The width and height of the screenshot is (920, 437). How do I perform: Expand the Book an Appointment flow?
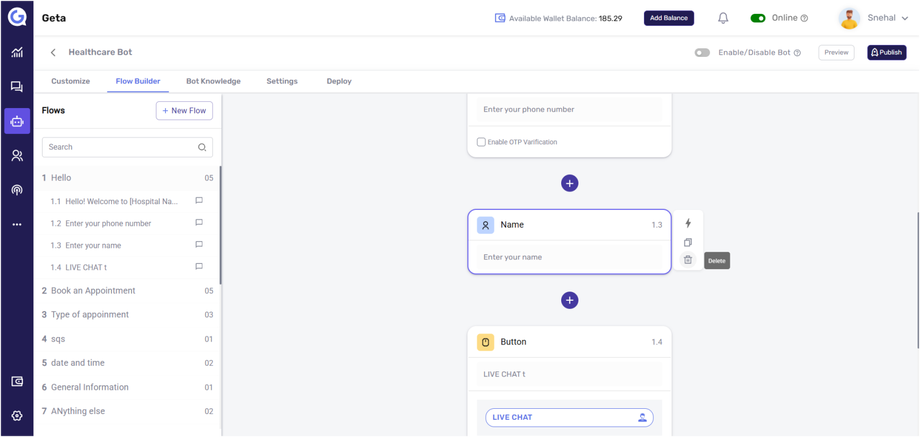click(x=93, y=291)
